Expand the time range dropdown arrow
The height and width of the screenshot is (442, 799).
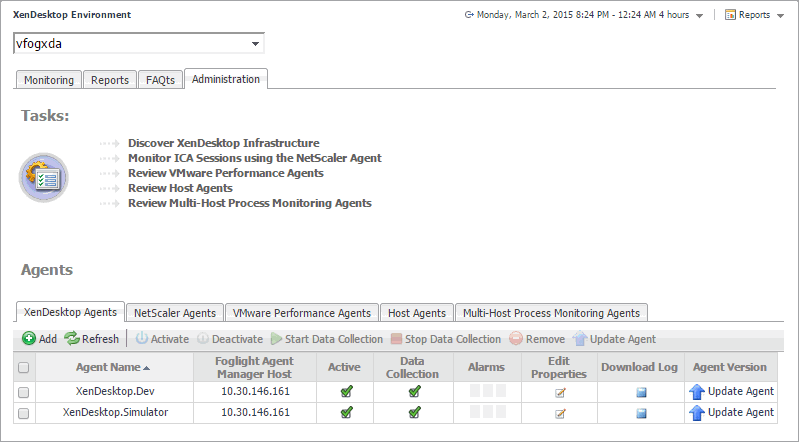pos(700,16)
